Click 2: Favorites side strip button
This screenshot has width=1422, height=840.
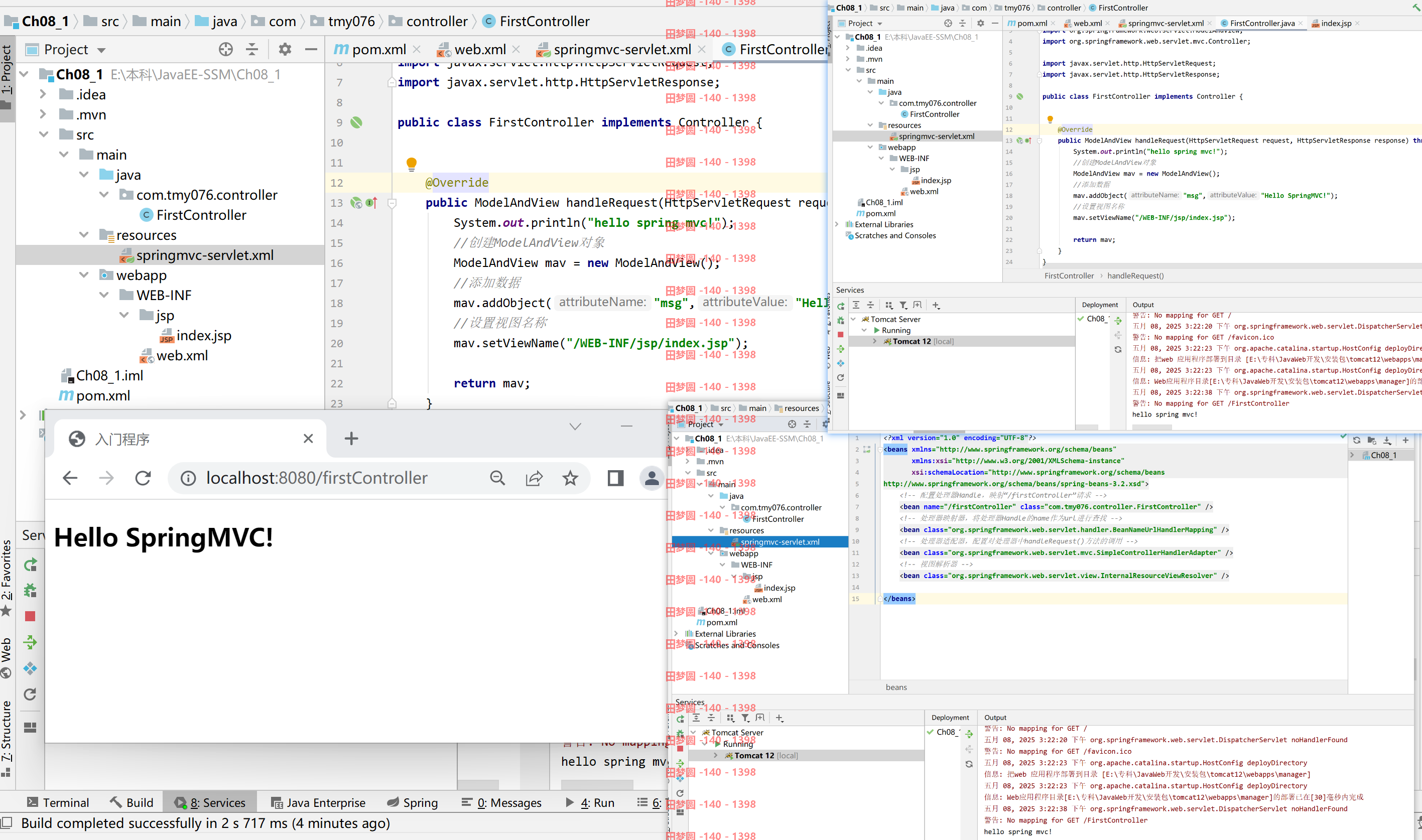(x=6, y=578)
